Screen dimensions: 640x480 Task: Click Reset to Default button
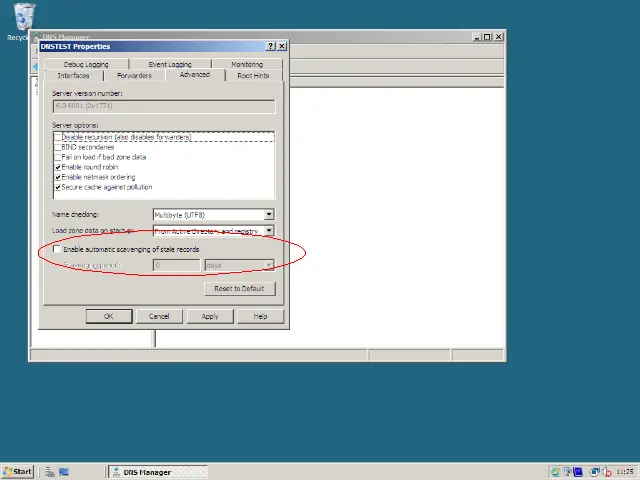240,289
